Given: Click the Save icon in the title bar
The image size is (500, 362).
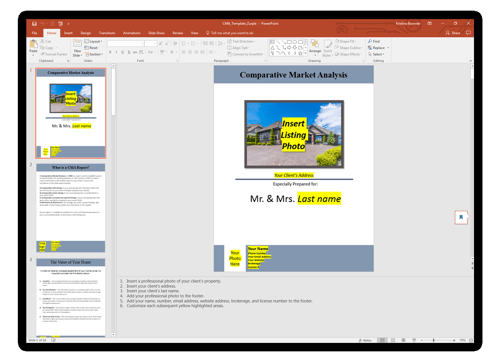Looking at the screenshot, I should click(x=34, y=24).
